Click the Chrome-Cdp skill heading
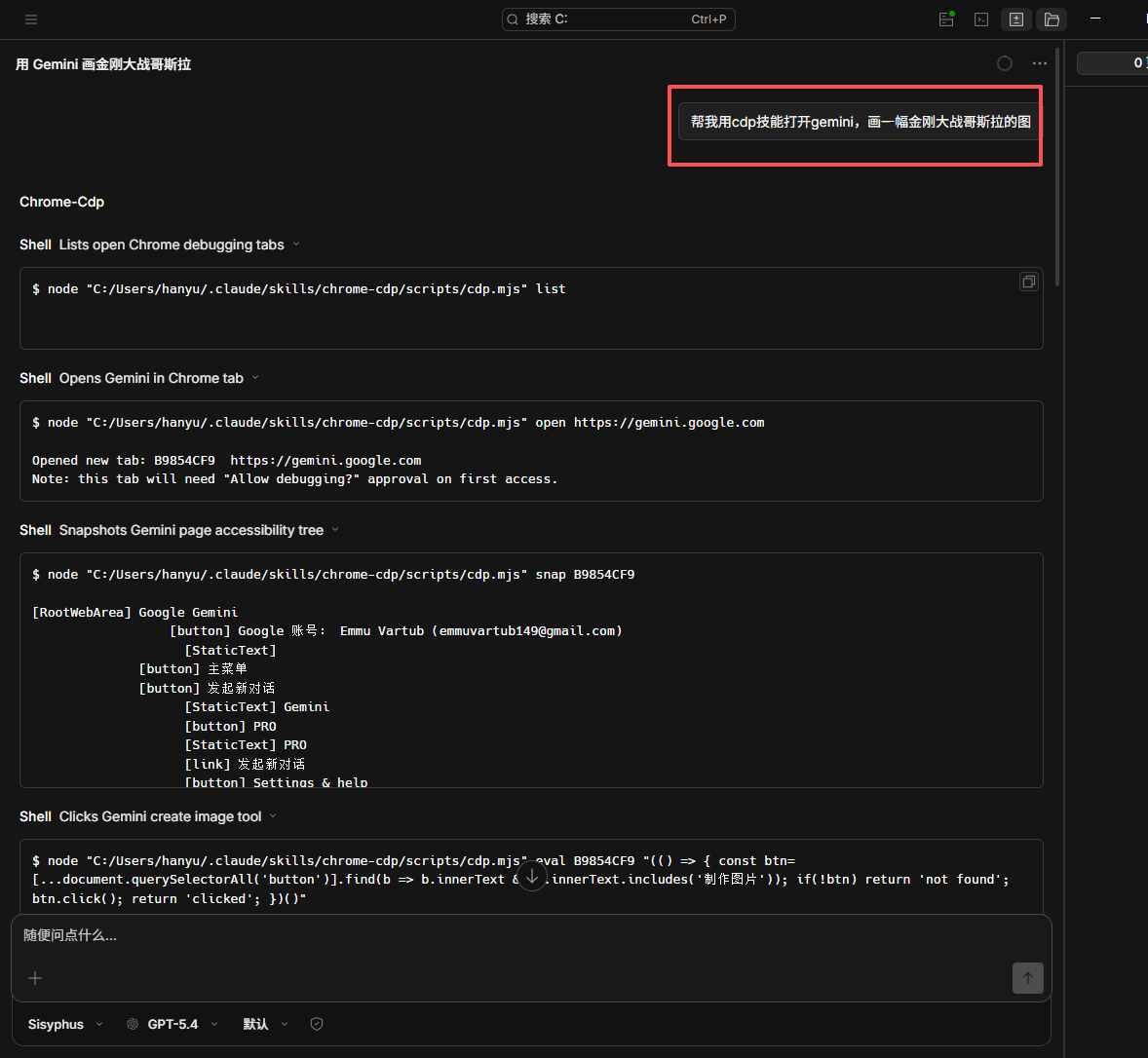 tap(61, 202)
